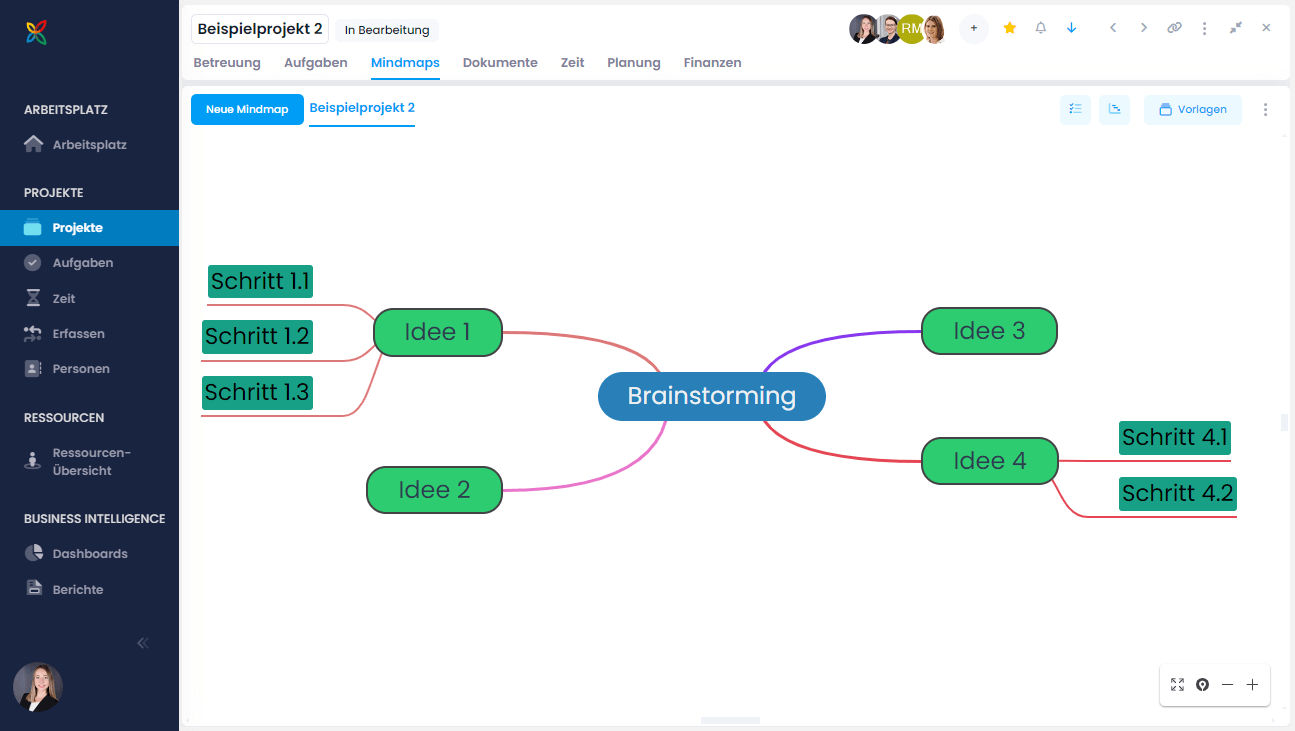Go to the previous project with left chevron
Image resolution: width=1295 pixels, height=731 pixels.
[1113, 28]
